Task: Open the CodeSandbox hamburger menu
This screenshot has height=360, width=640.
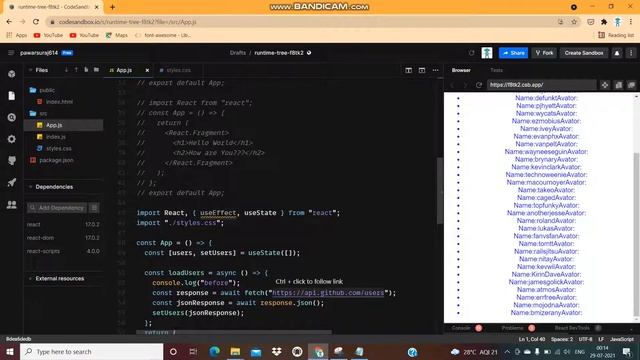Action: [x=11, y=53]
